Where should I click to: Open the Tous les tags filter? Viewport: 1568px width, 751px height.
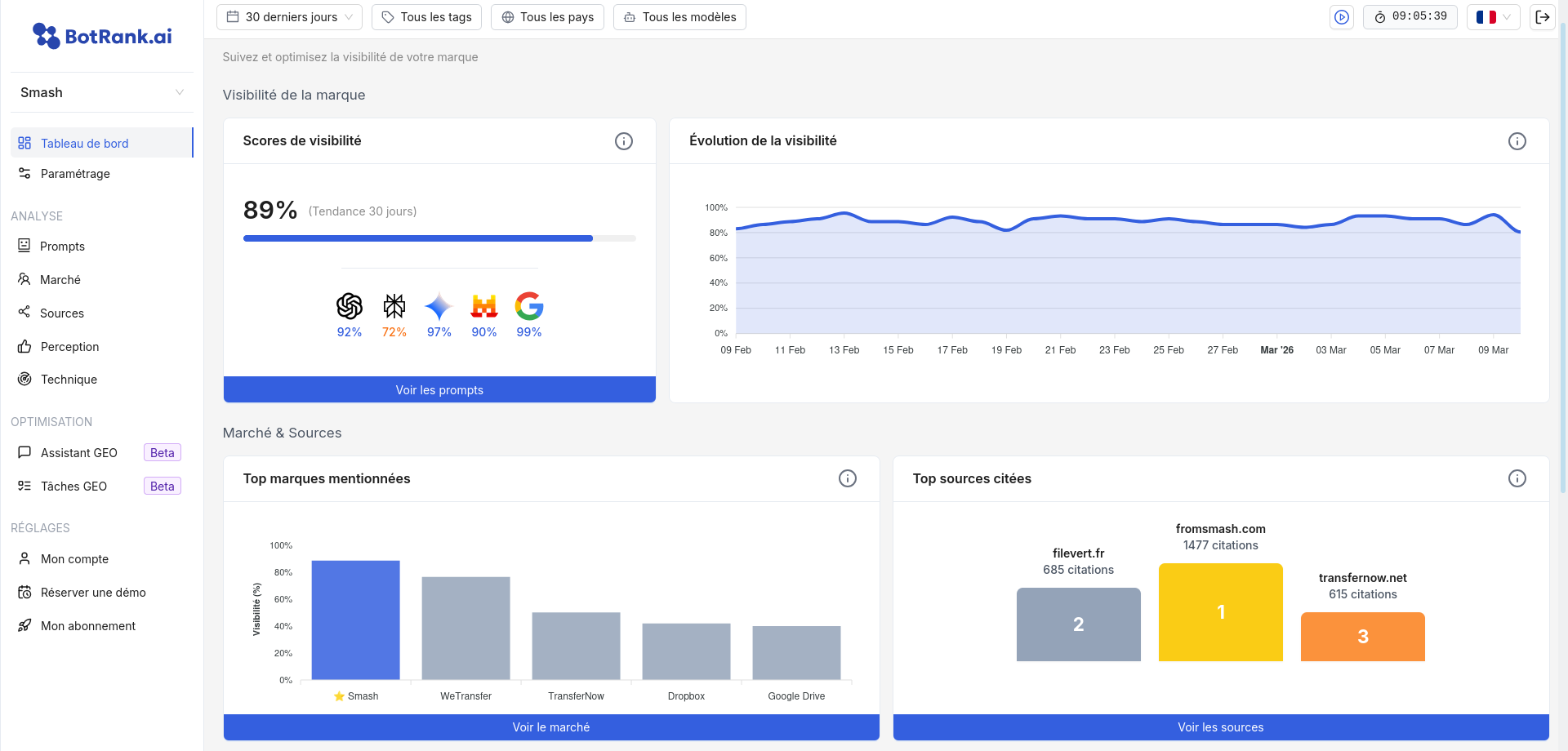click(x=426, y=17)
